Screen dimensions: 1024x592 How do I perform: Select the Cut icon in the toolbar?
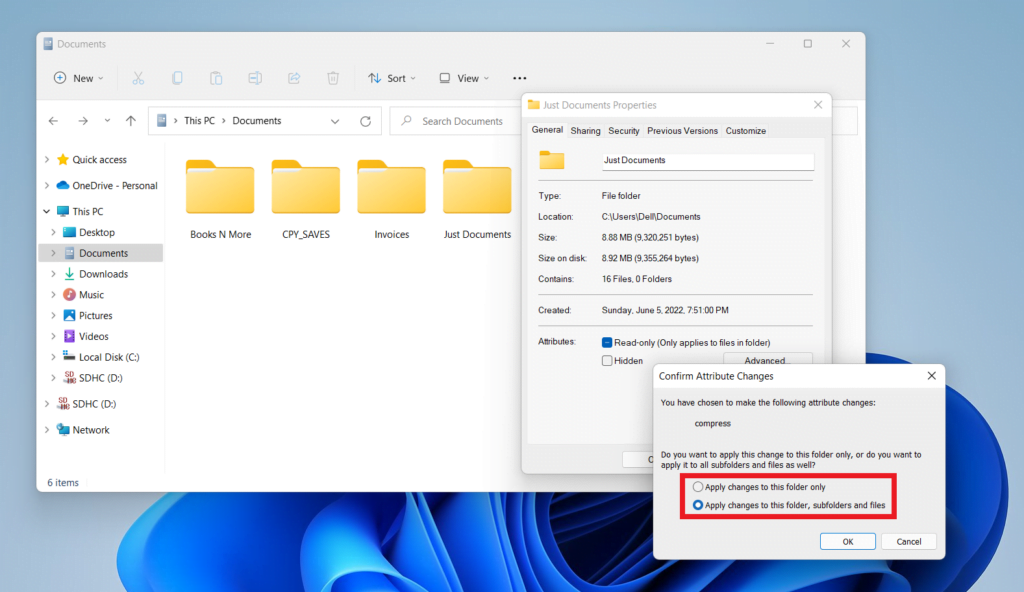pos(139,78)
